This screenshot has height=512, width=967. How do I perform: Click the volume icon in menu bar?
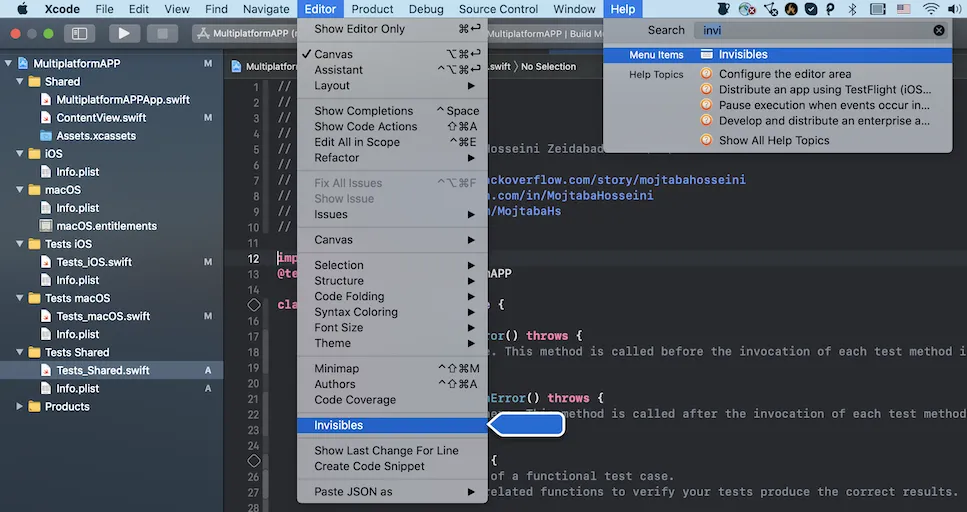click(955, 9)
